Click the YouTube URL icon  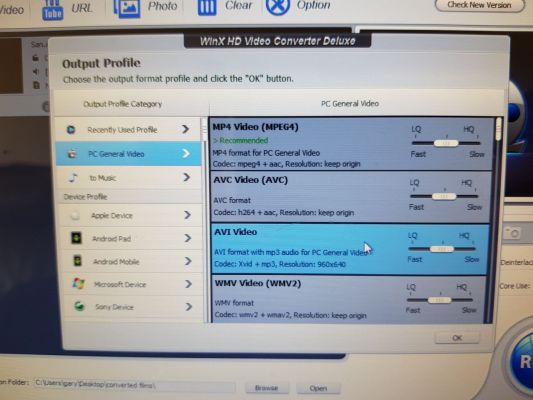pyautogui.click(x=52, y=10)
